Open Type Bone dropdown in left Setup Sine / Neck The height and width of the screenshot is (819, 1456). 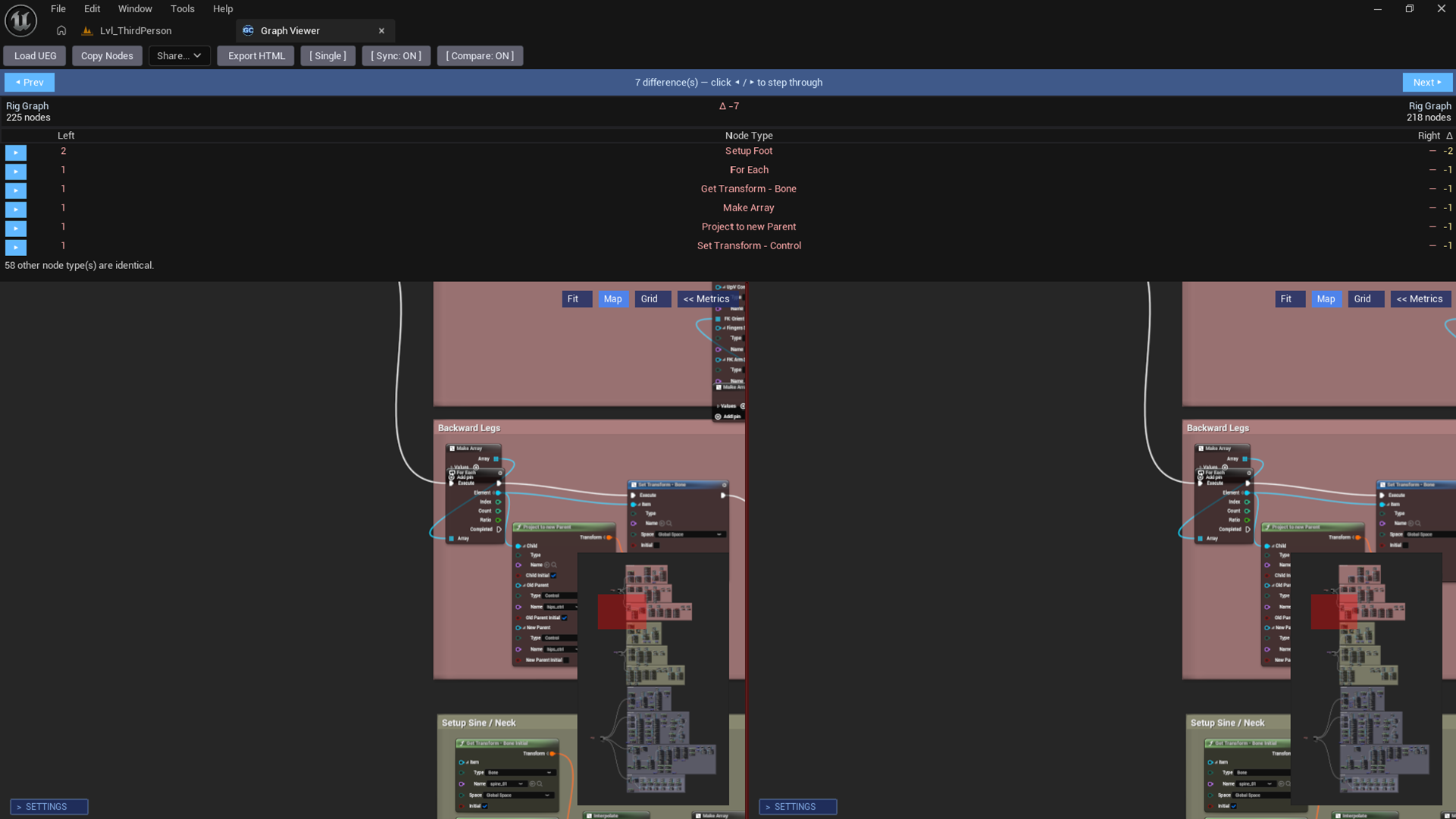(519, 773)
